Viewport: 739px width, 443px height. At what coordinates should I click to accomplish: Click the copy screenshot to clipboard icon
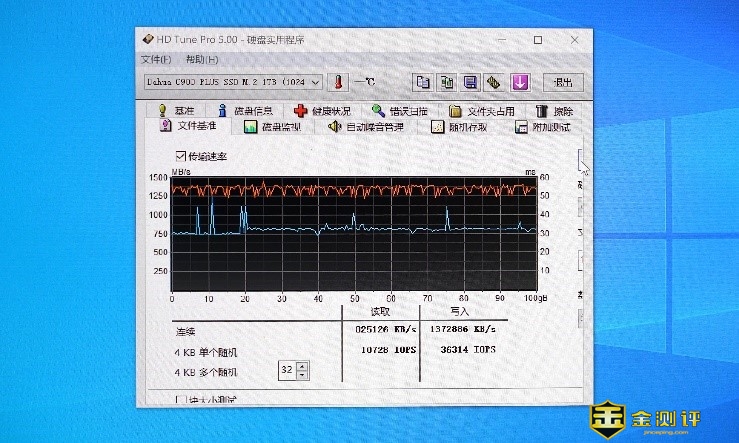click(447, 82)
